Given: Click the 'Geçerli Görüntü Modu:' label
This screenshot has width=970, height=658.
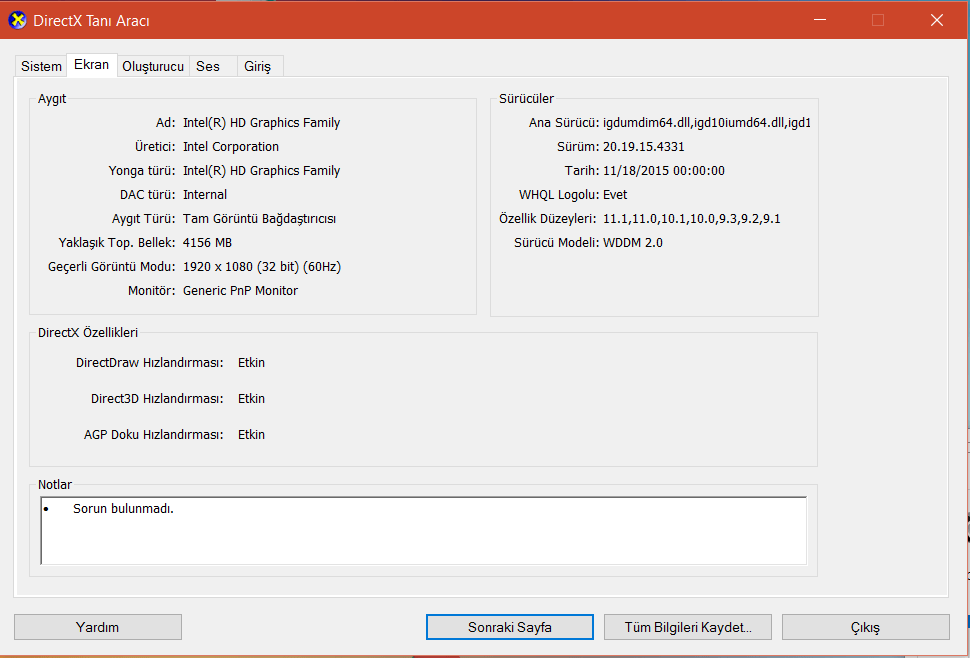Looking at the screenshot, I should 111,267.
